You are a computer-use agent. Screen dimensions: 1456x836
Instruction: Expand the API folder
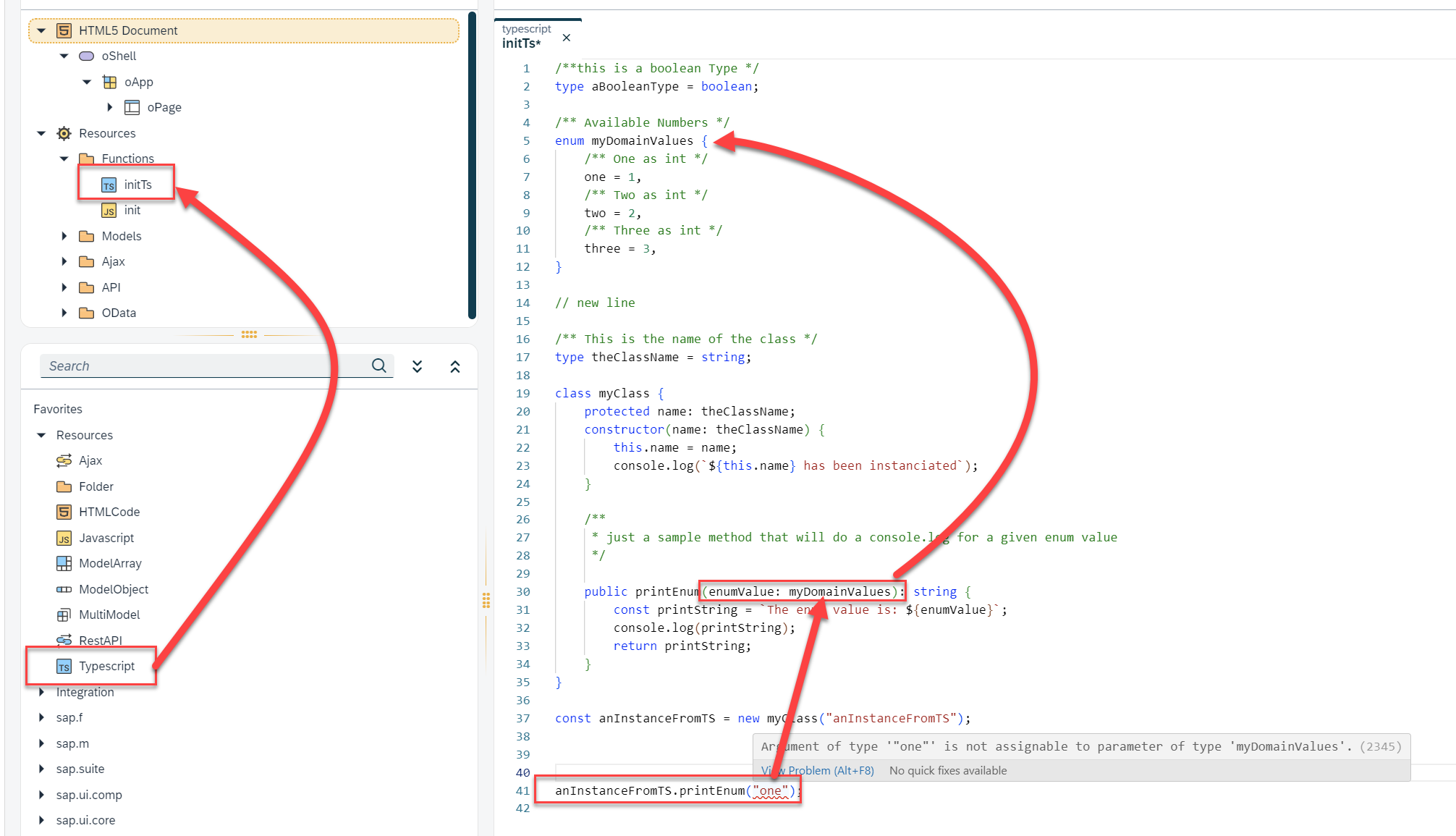(x=64, y=287)
